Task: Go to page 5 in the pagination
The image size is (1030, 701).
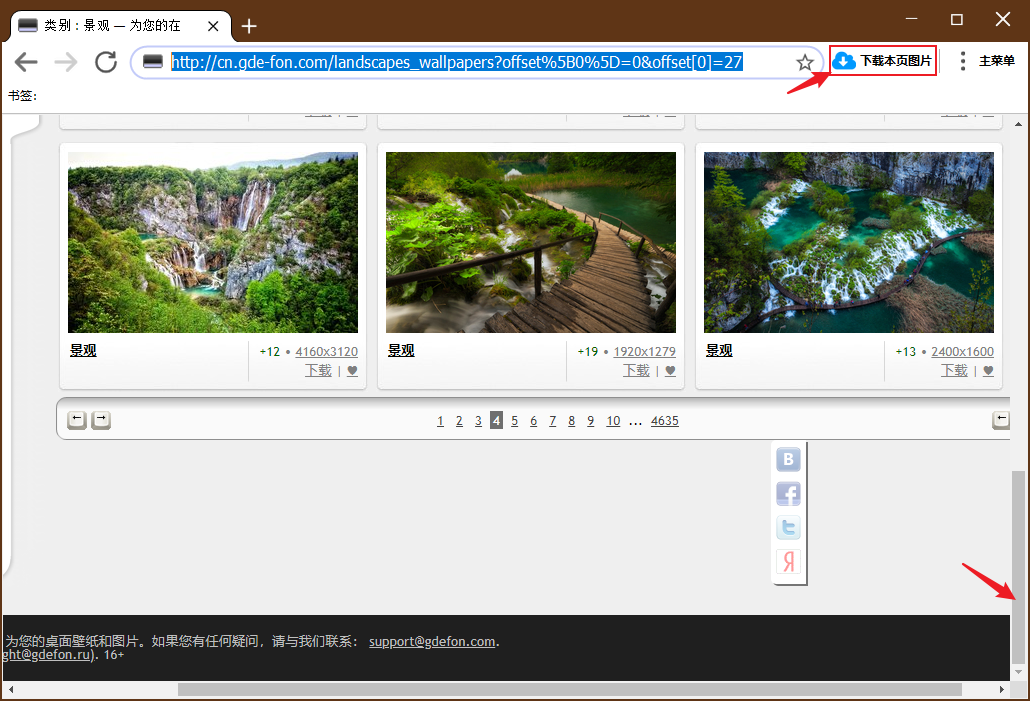Action: pos(514,420)
